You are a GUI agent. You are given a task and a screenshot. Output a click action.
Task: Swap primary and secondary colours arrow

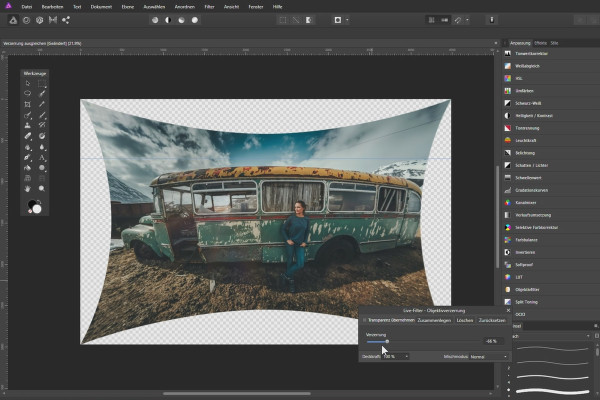(x=39, y=202)
